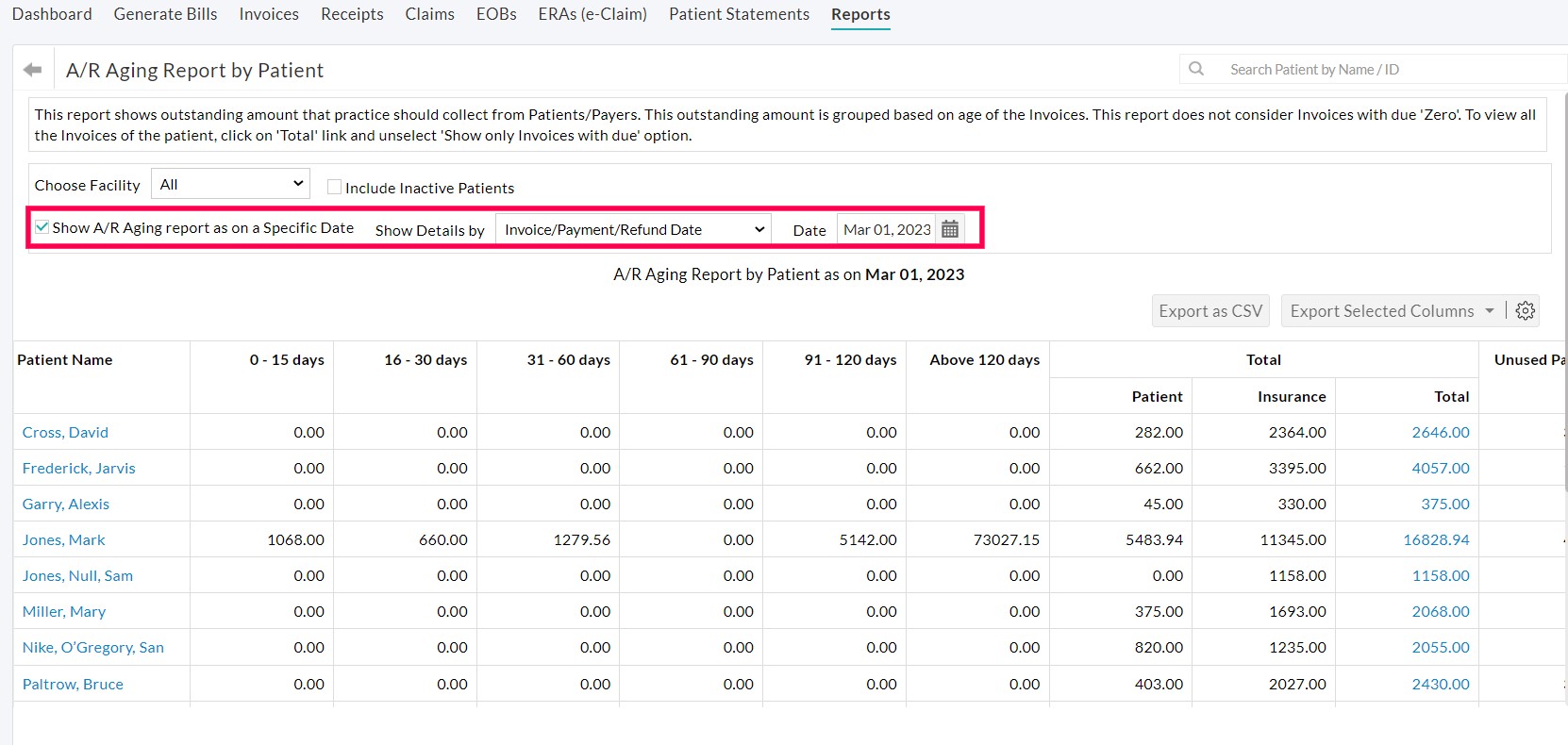Open the Choose Facility dropdown
Image resolution: width=1568 pixels, height=745 pixels.
pos(231,184)
